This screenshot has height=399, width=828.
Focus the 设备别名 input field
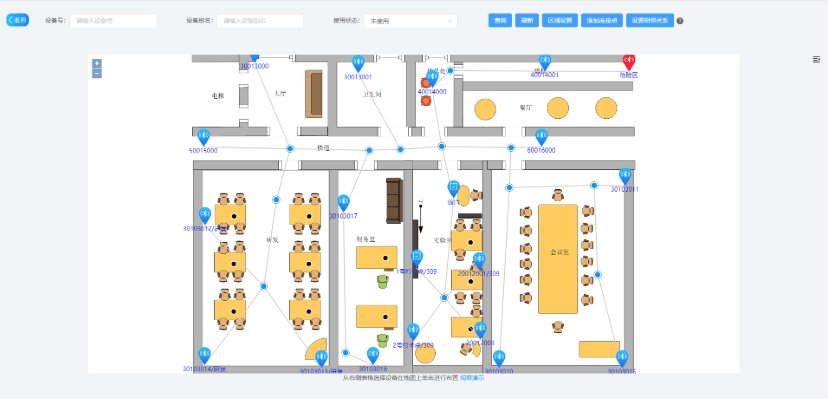pyautogui.click(x=260, y=21)
